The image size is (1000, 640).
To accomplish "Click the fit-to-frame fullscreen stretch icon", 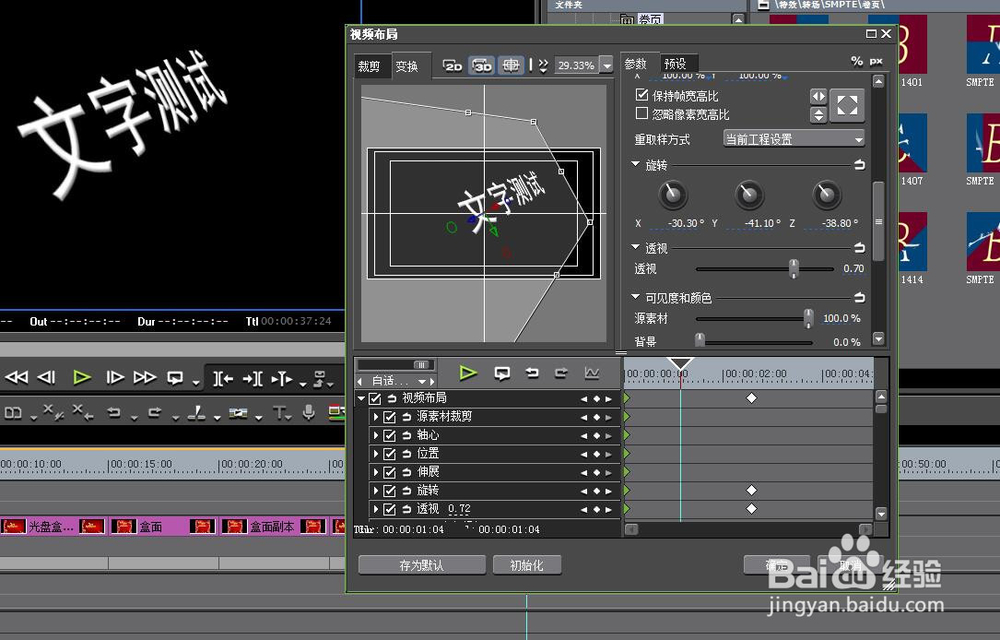I will tap(847, 105).
